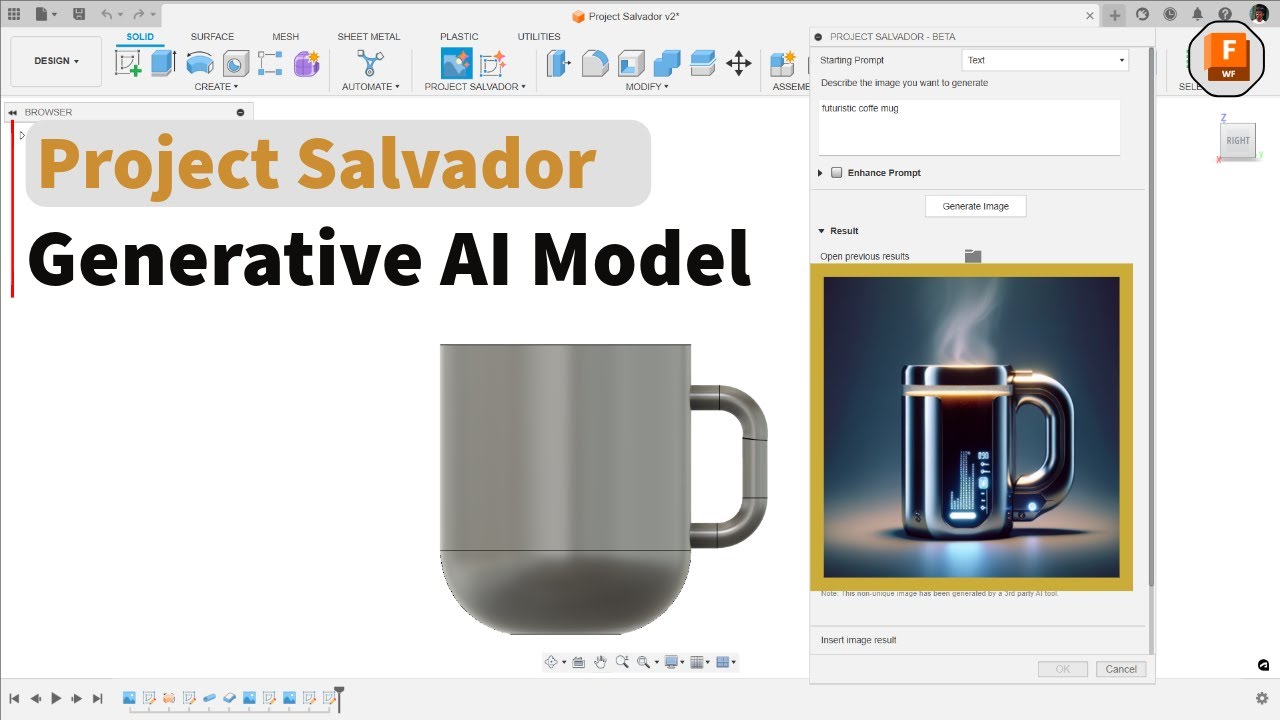1280x720 pixels.
Task: Click the Generate Image button
Action: (976, 206)
